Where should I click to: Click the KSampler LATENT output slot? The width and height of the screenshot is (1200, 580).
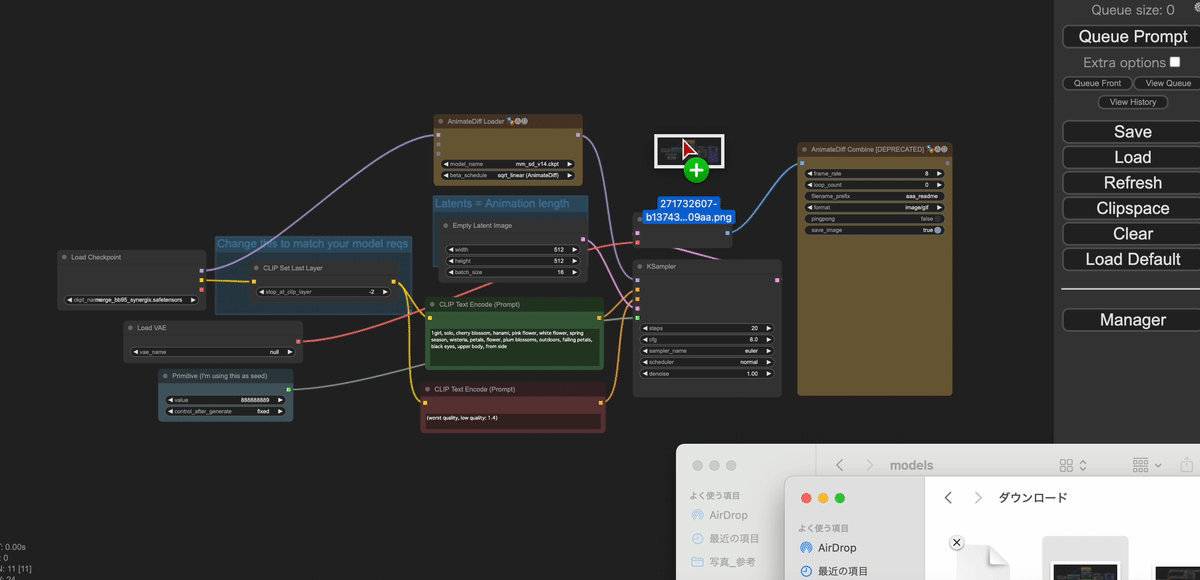[777, 281]
